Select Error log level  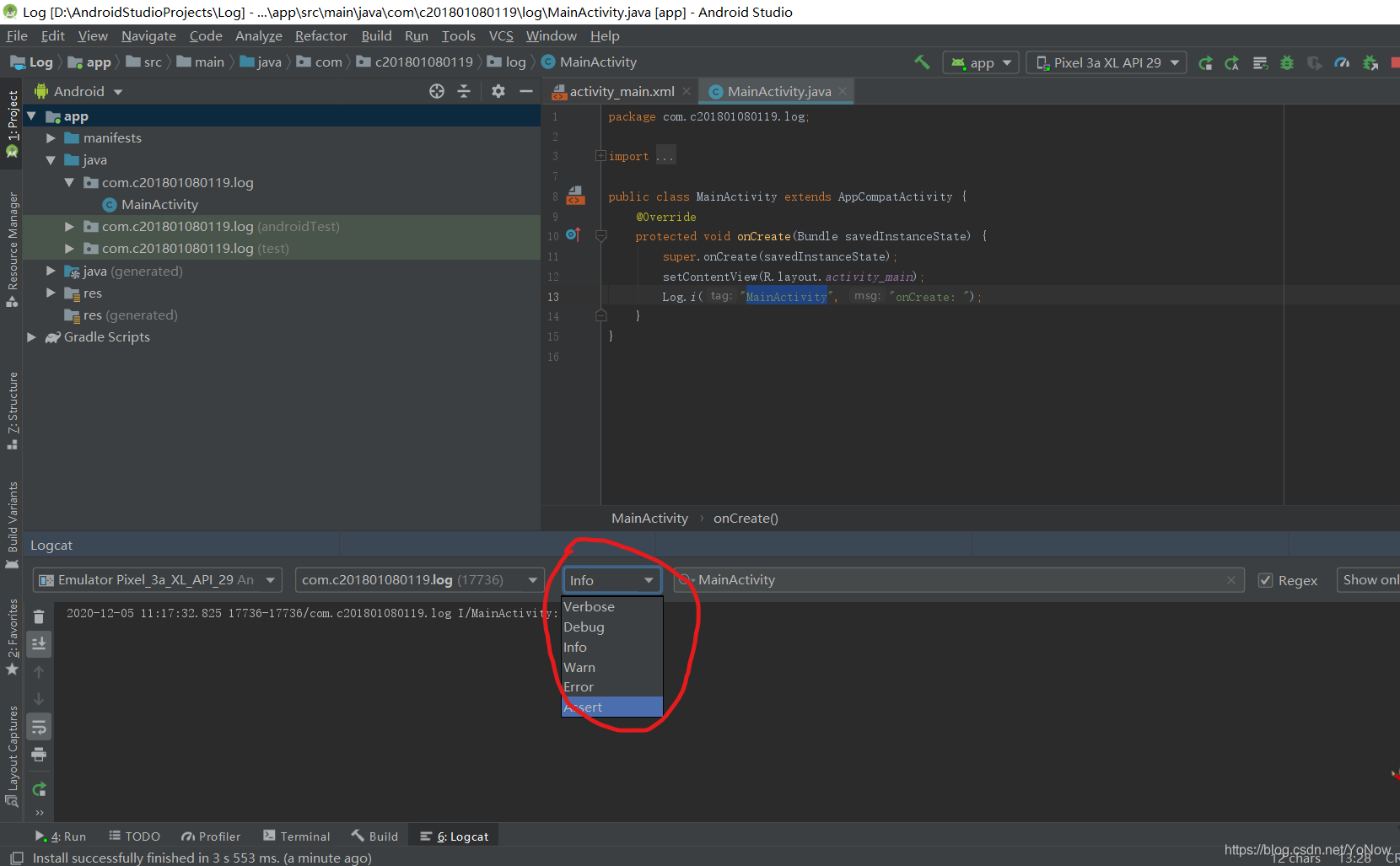pos(612,687)
